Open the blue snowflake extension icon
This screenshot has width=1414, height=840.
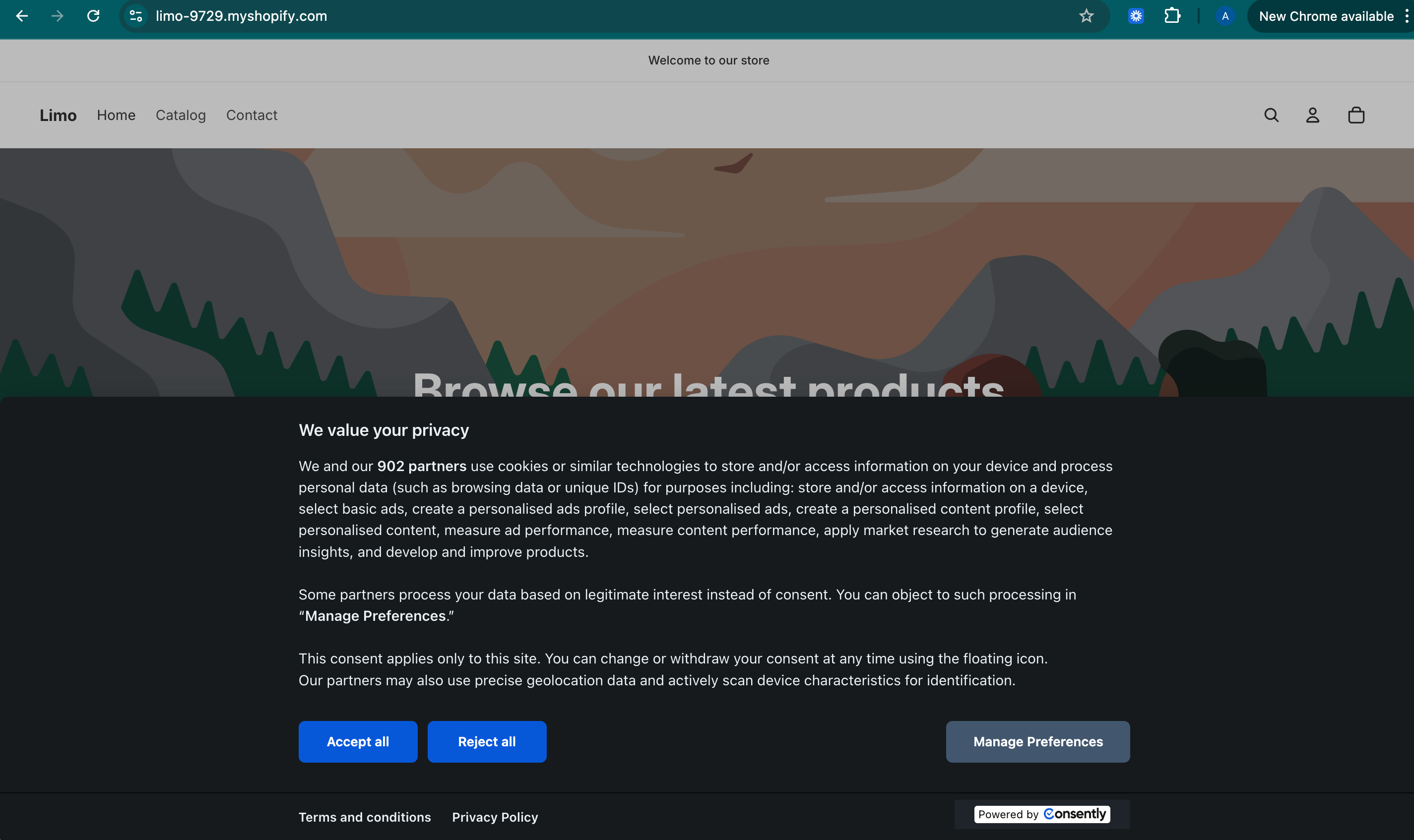(x=1135, y=16)
